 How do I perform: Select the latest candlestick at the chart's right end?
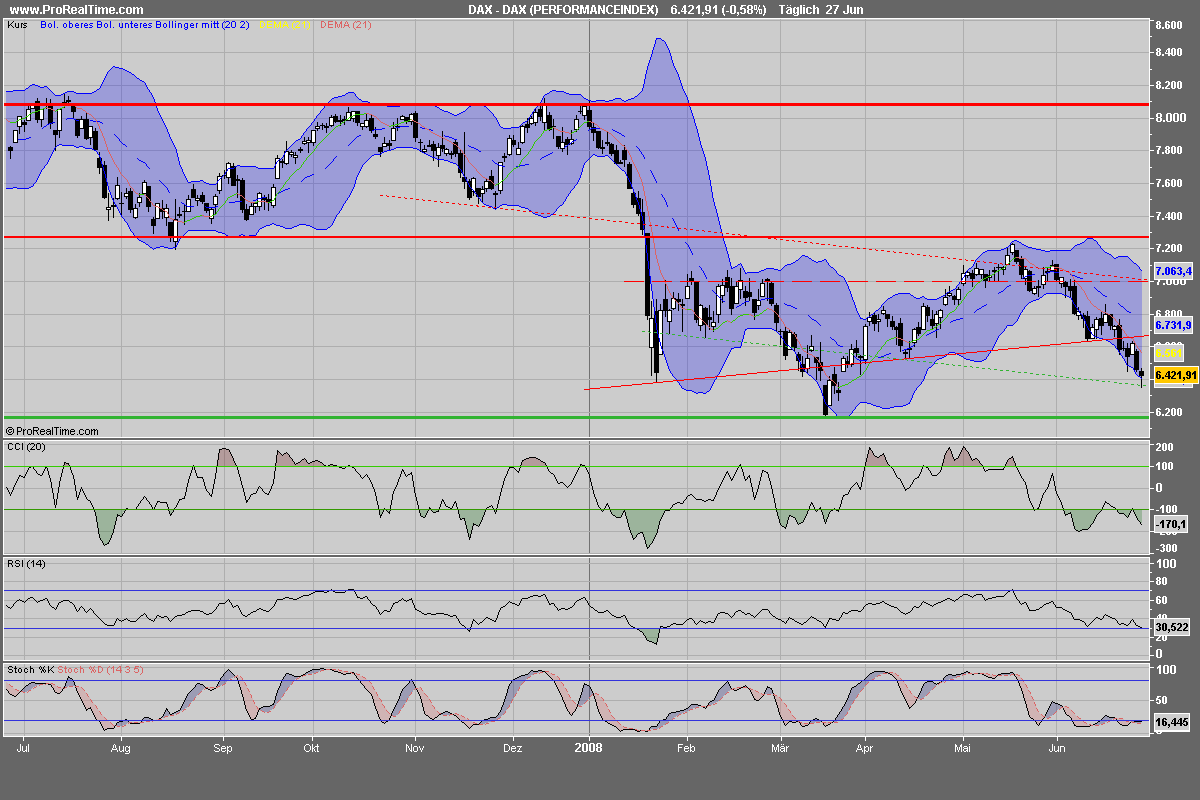pos(1142,375)
